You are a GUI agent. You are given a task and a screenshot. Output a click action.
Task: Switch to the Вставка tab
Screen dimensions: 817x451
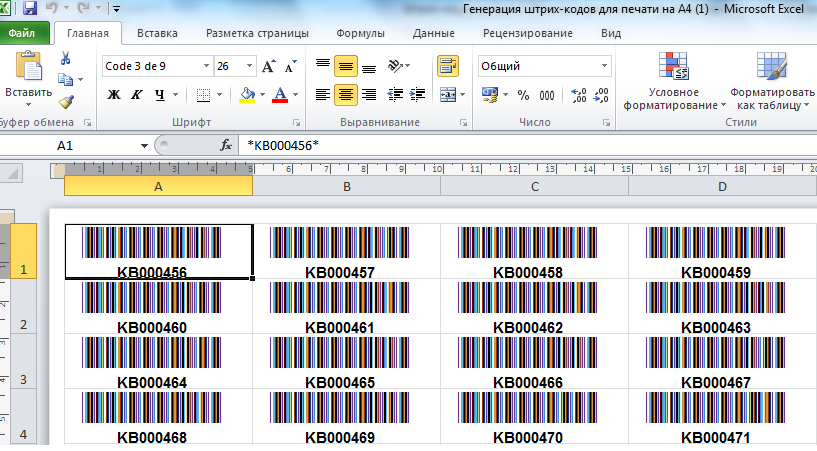pos(157,33)
